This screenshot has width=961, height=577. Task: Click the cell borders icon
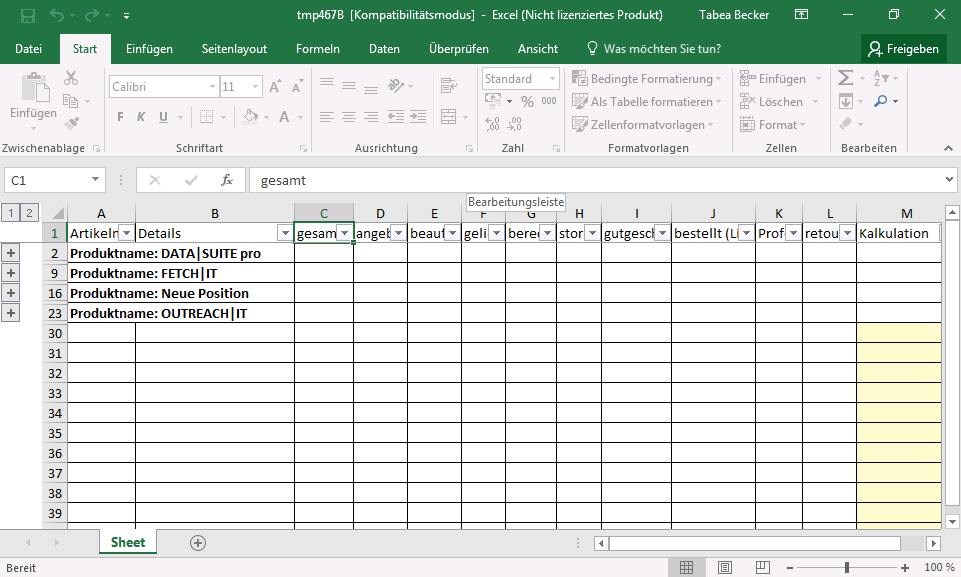coord(207,117)
